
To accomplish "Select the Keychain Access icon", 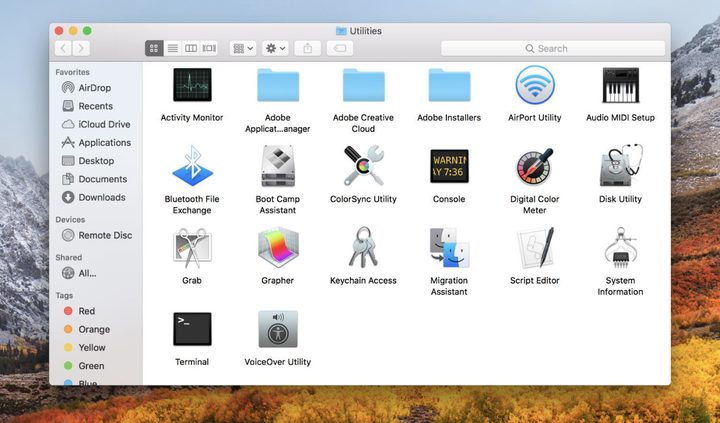I will (x=363, y=247).
